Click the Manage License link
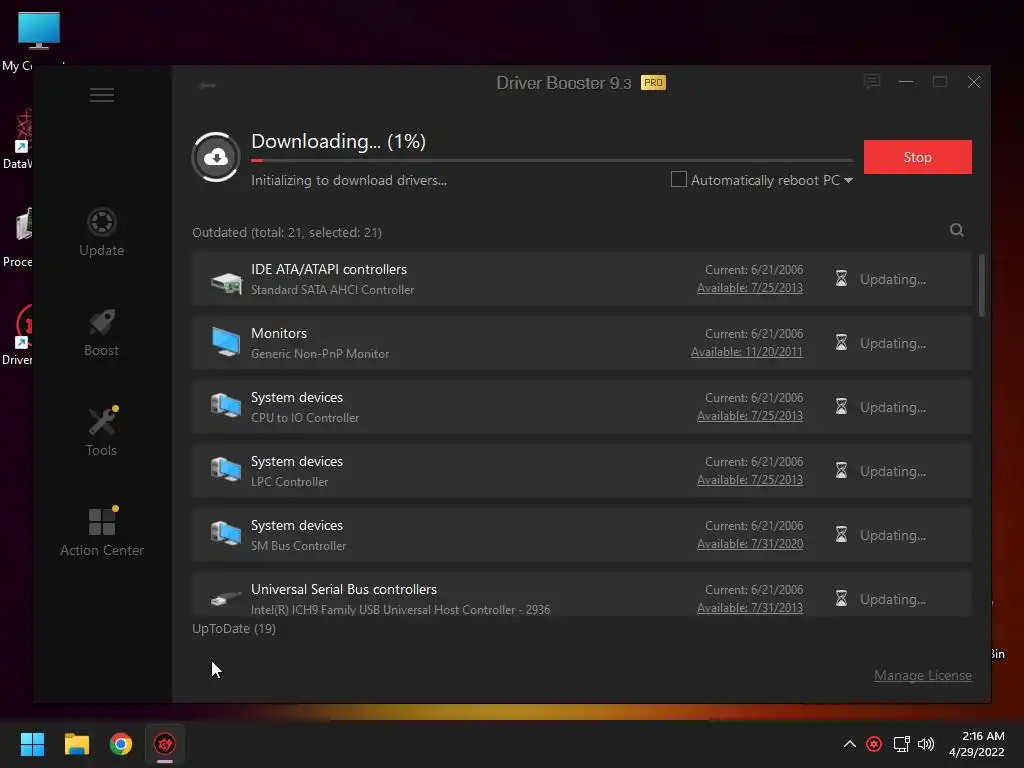This screenshot has width=1024, height=768. [923, 676]
